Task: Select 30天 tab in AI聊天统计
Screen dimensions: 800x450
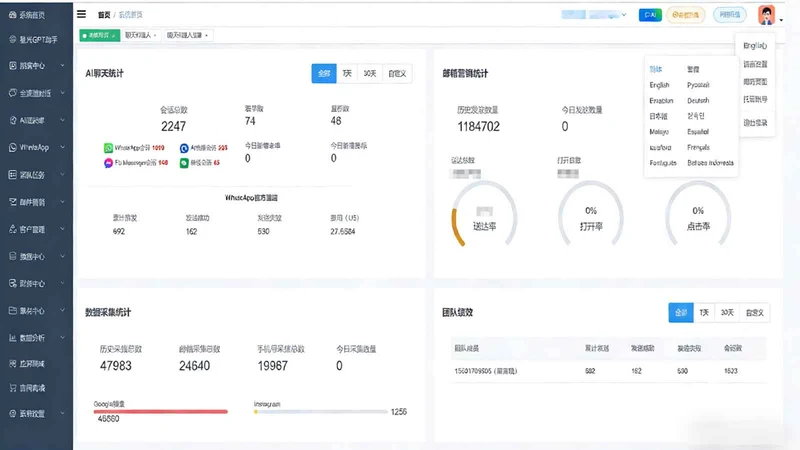Action: [x=370, y=73]
